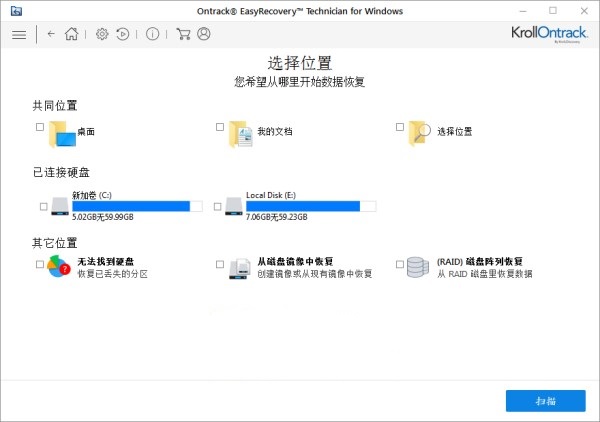
Task: Click the 新加卷 (C:) label
Action: tap(92, 195)
